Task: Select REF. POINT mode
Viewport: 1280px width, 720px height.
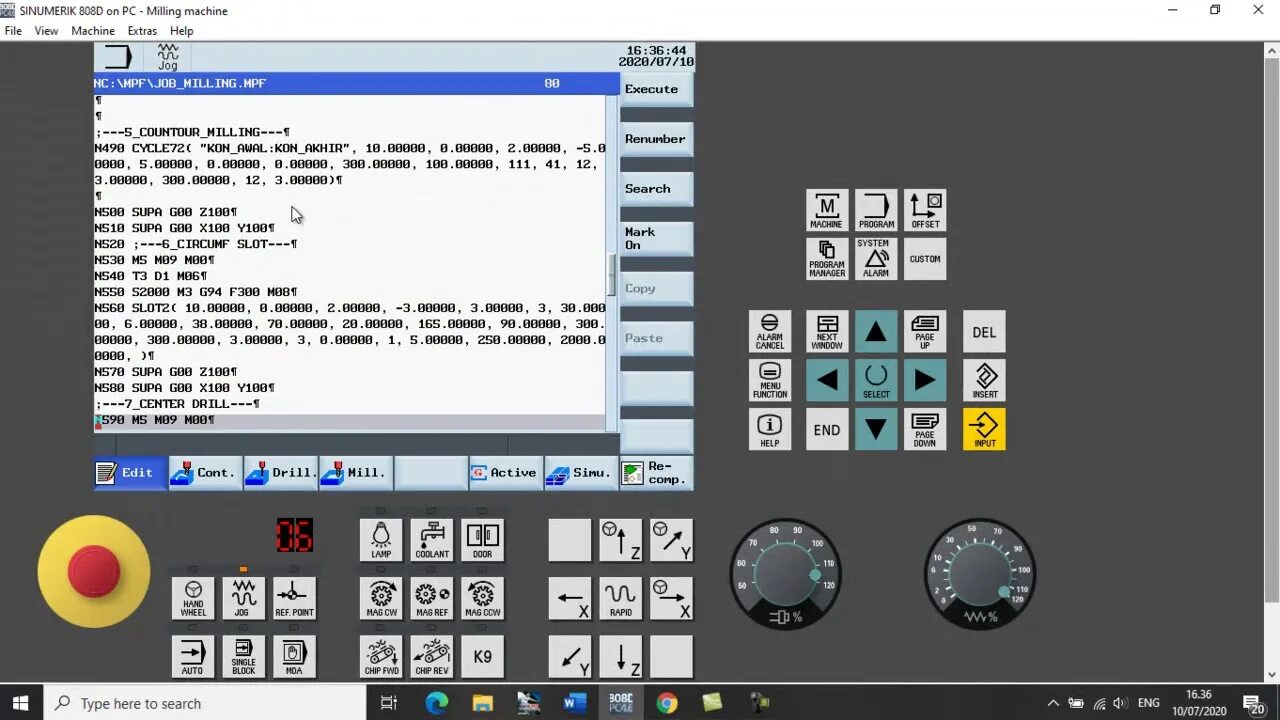Action: [294, 598]
